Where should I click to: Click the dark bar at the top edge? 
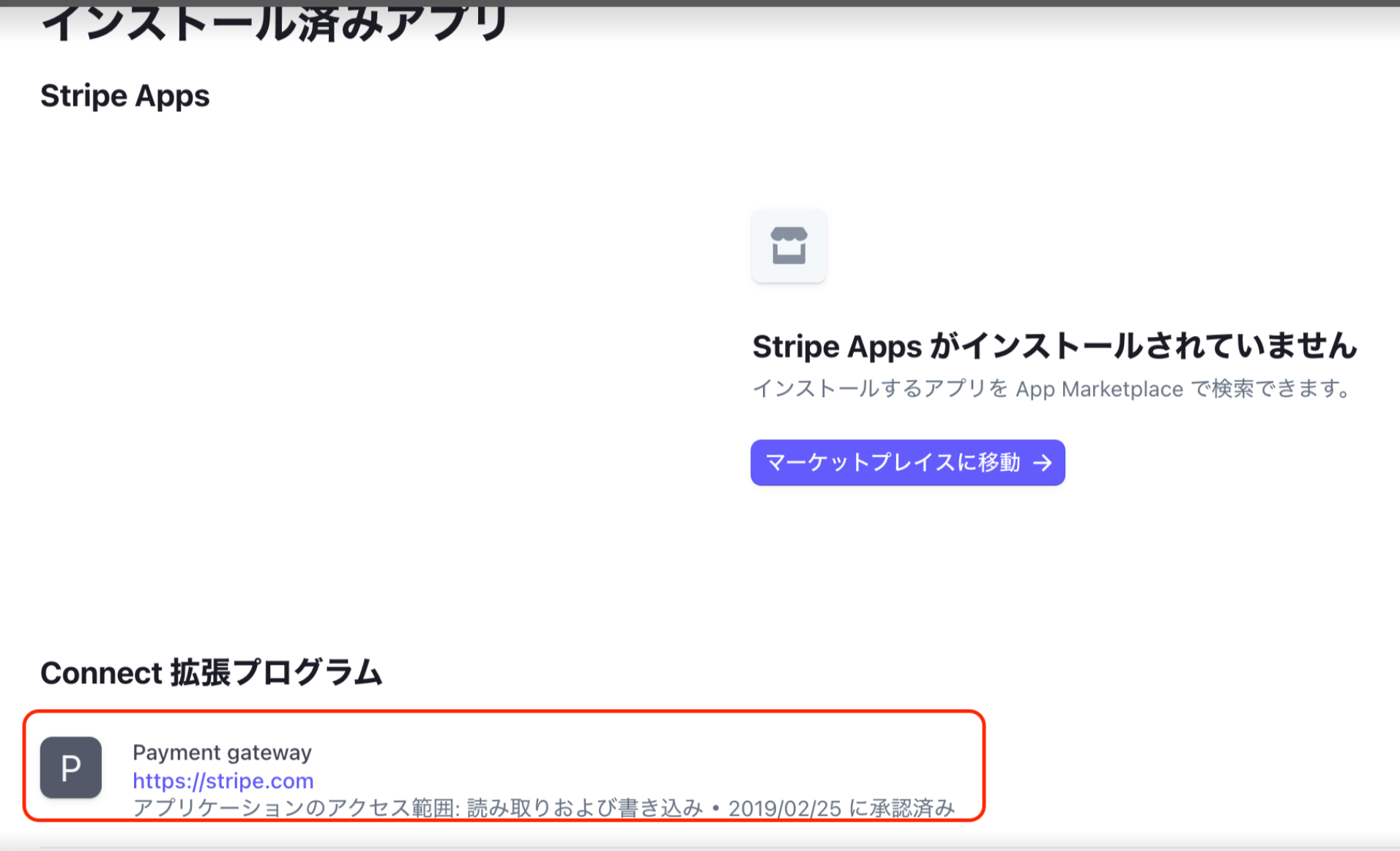[x=700, y=3]
